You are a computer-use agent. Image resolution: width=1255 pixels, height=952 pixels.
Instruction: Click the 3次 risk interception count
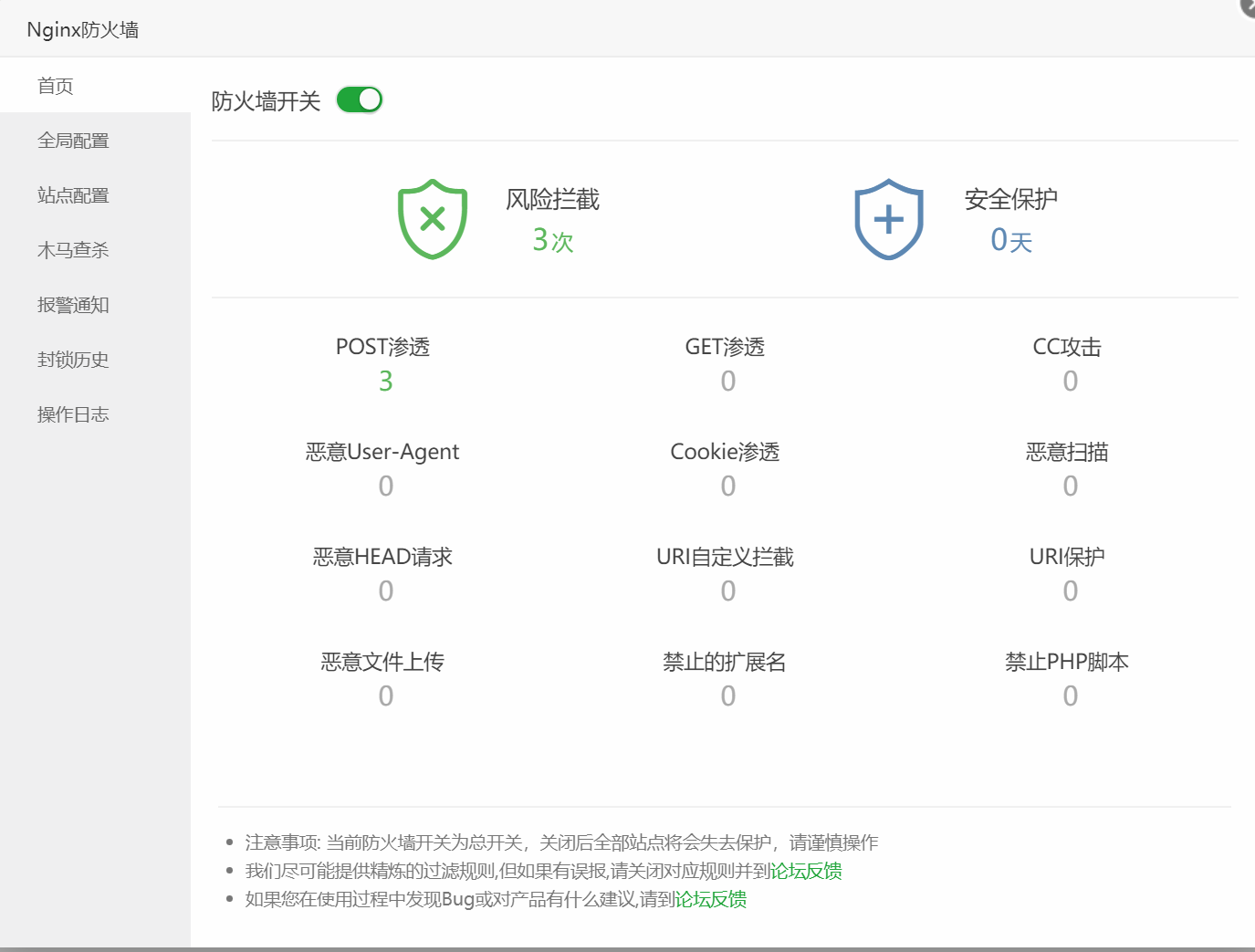click(553, 240)
